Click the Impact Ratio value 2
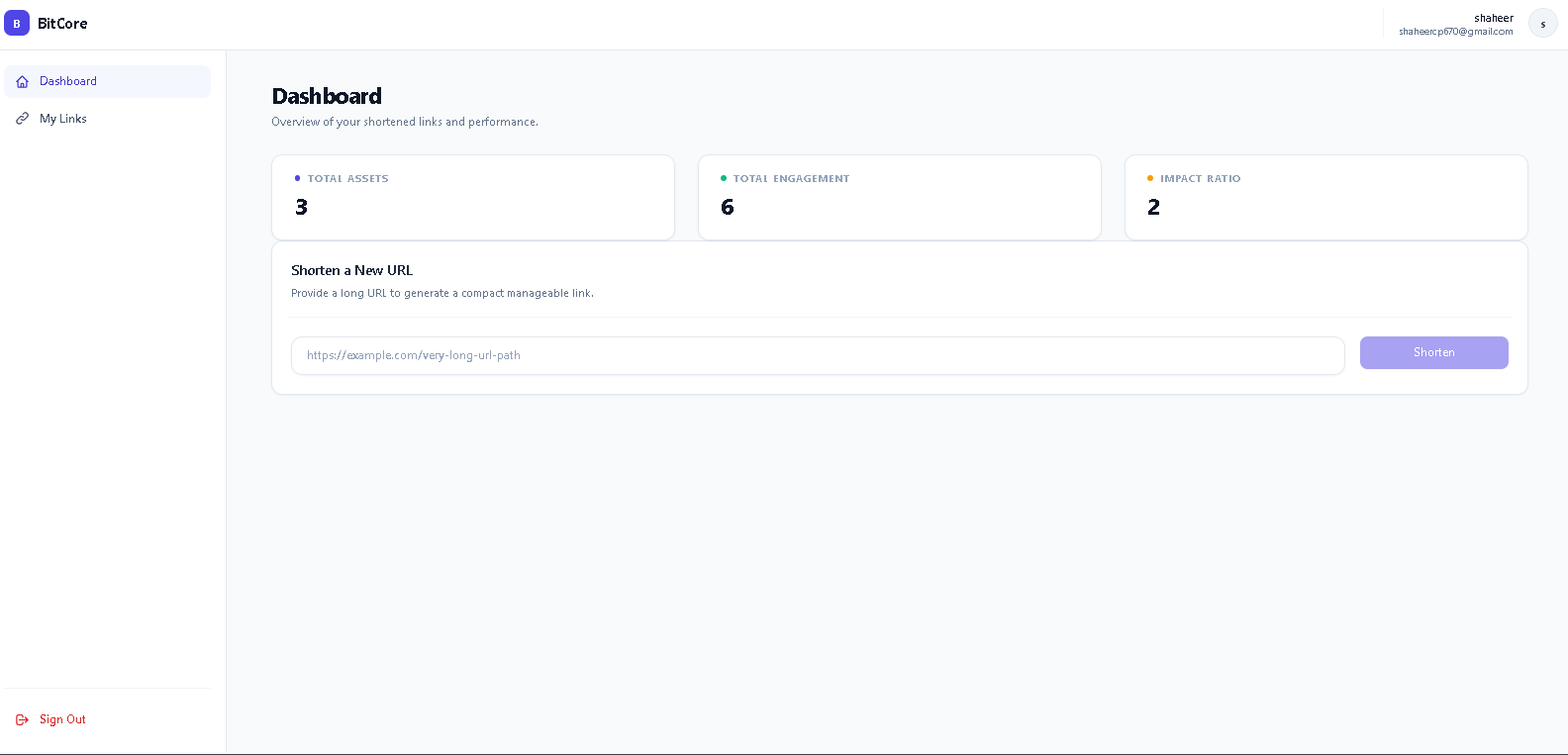The width and height of the screenshot is (1568, 755). click(1154, 207)
